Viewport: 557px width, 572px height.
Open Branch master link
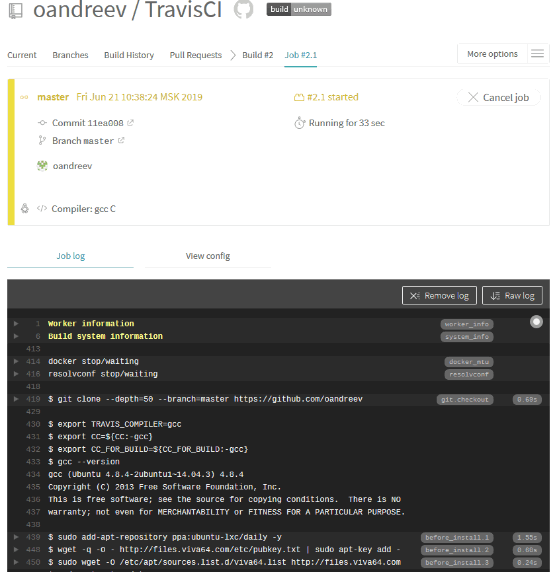(83, 141)
